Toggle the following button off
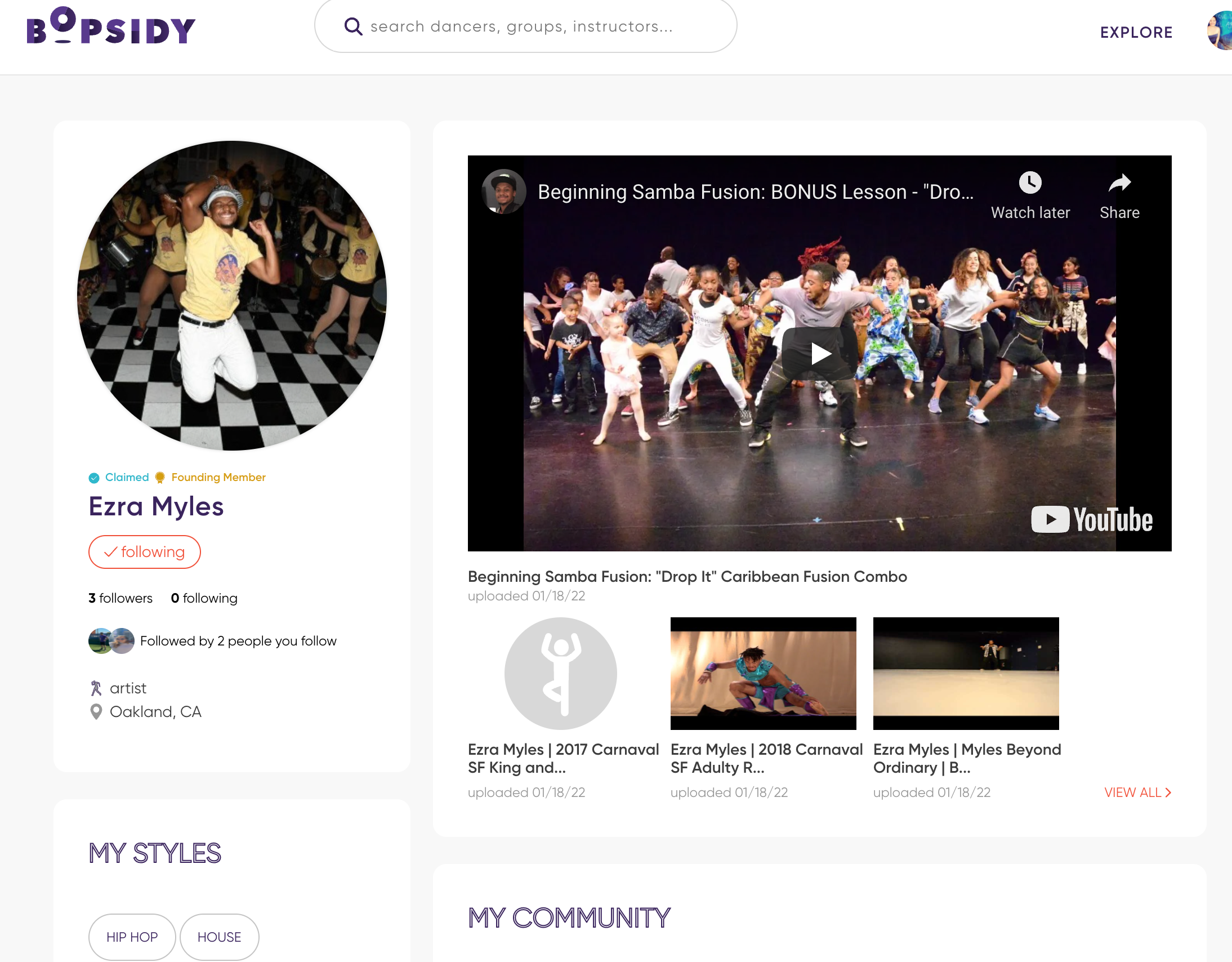1232x962 pixels. [x=144, y=552]
